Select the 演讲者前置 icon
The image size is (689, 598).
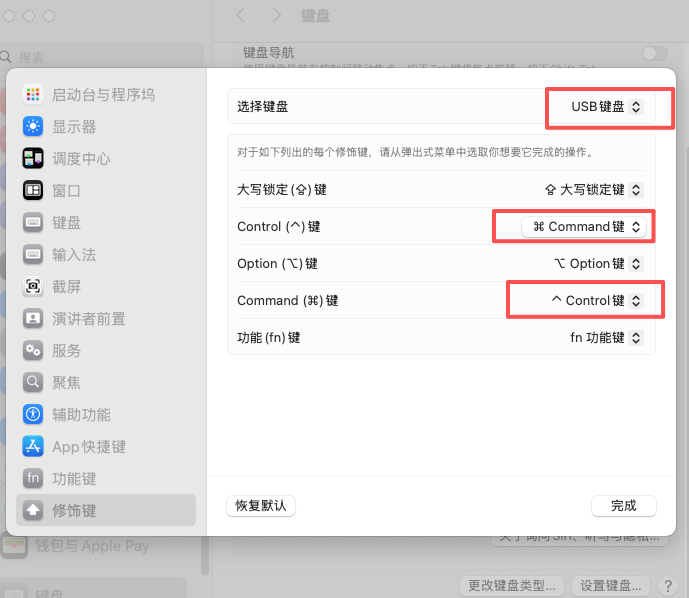[x=33, y=319]
